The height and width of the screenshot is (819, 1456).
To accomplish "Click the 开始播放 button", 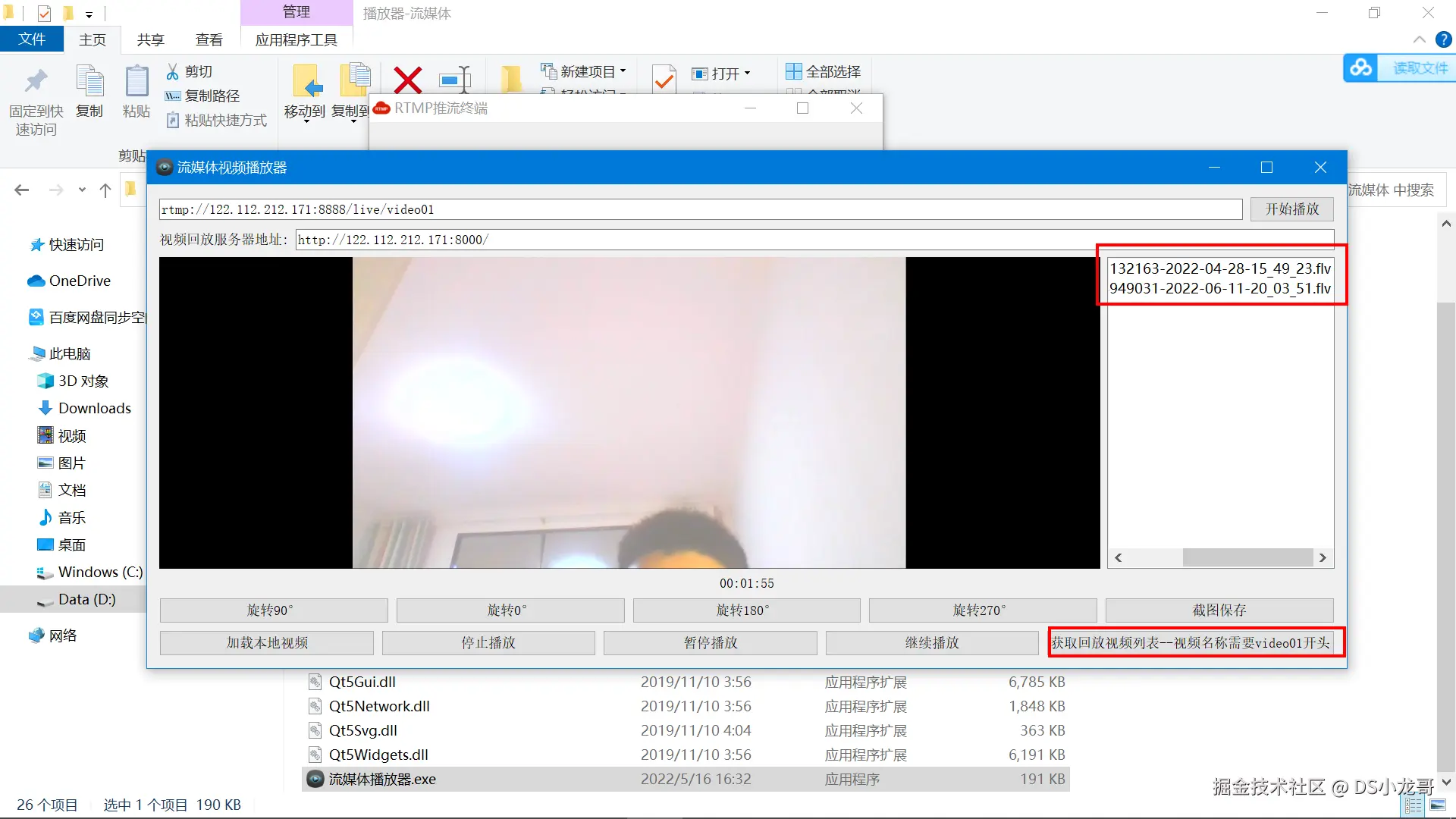I will coord(1291,209).
